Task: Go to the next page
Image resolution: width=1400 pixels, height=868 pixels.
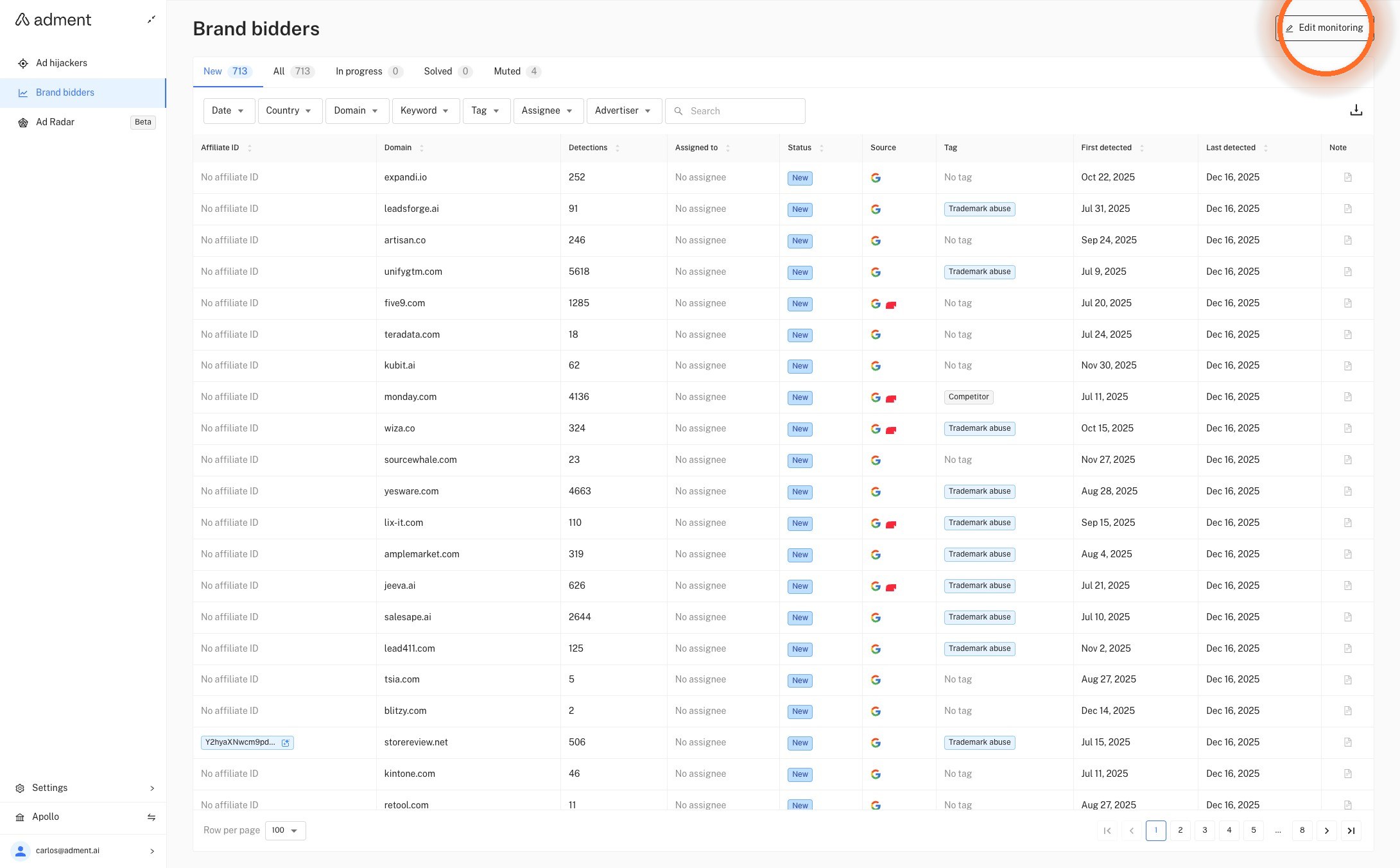Action: coord(1327,830)
